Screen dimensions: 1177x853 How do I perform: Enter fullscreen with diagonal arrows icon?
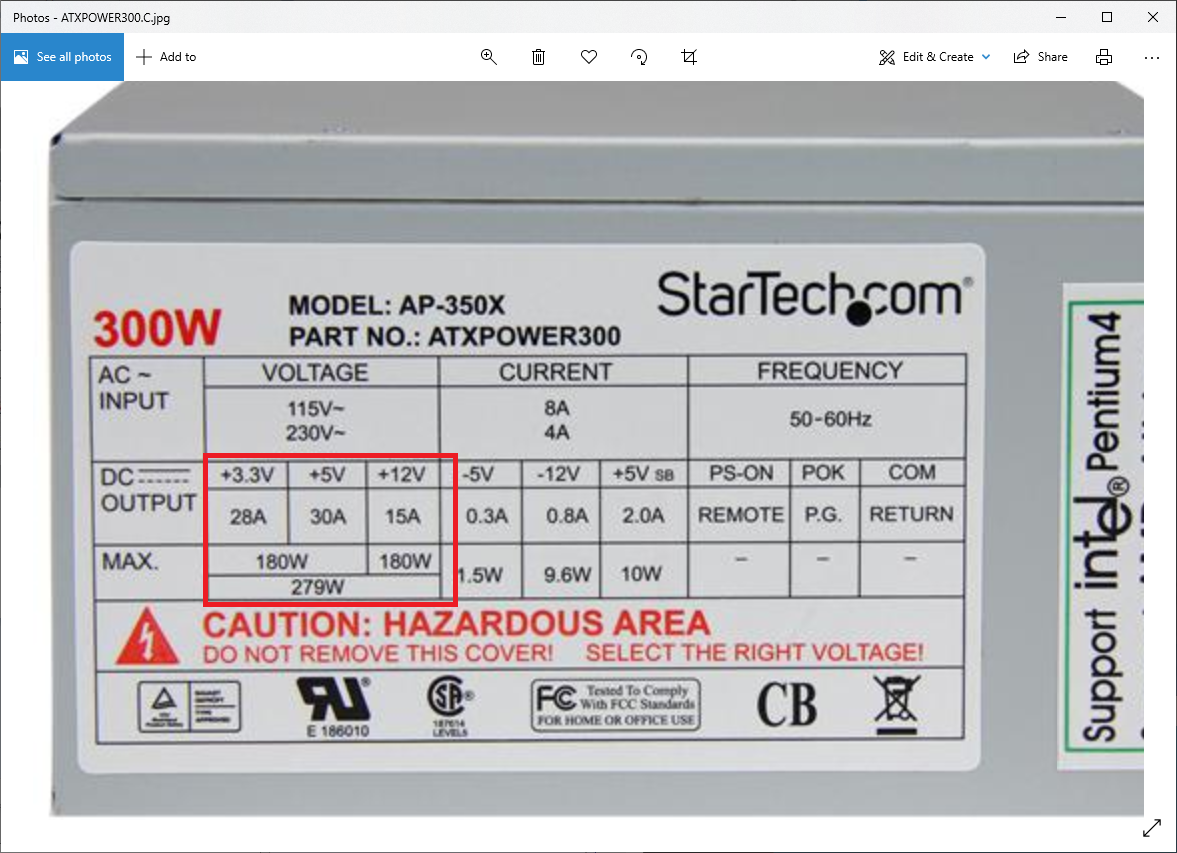coord(1151,828)
